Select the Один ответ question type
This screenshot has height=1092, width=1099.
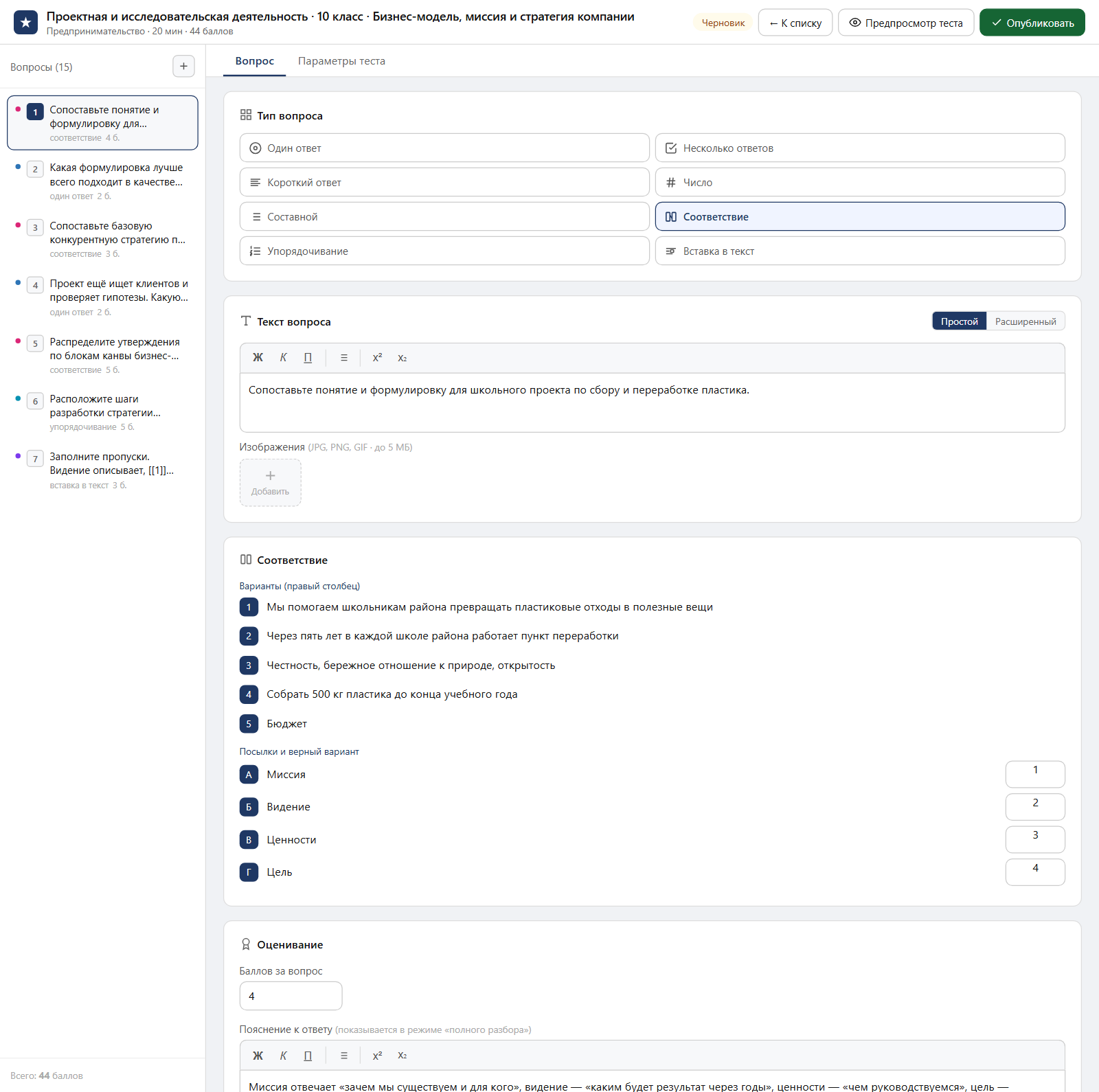coord(444,148)
